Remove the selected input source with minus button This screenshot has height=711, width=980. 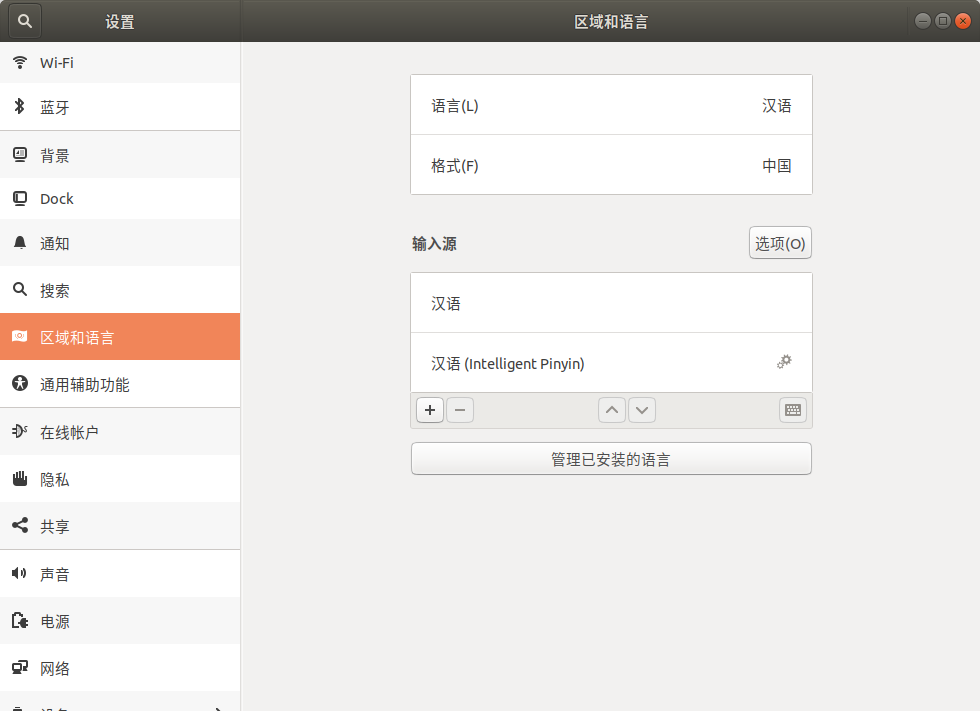(460, 410)
